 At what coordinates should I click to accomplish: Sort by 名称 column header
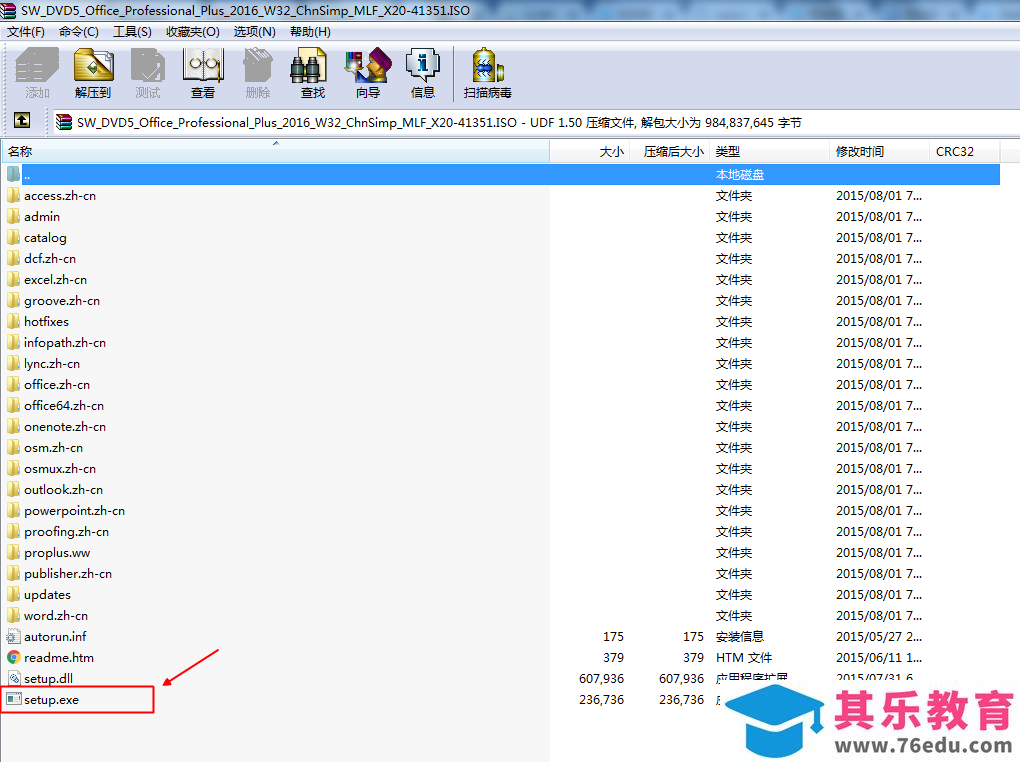276,152
